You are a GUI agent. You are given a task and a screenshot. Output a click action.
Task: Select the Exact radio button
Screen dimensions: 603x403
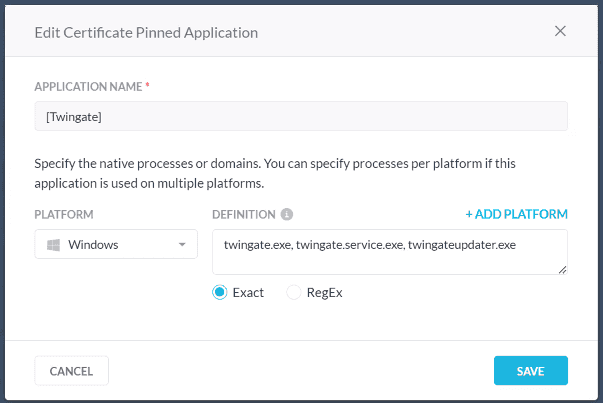[x=220, y=293]
